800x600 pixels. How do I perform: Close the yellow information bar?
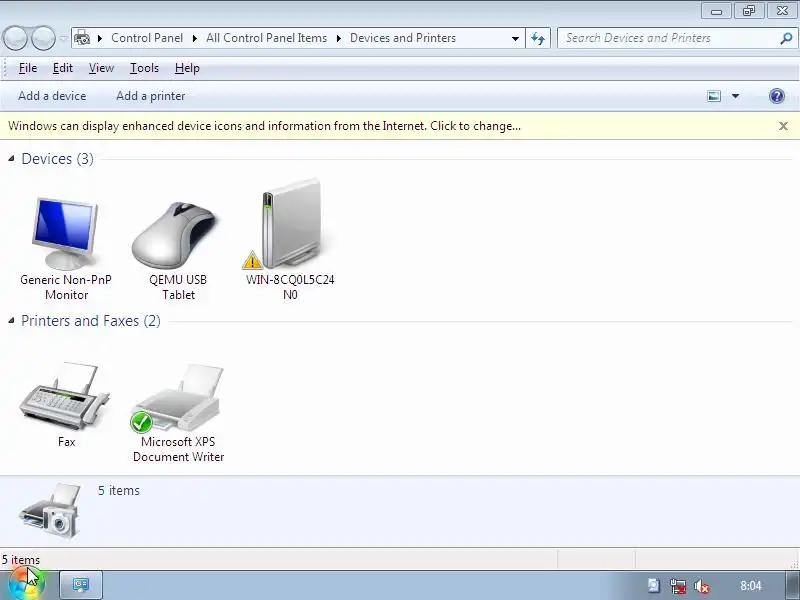pos(783,126)
